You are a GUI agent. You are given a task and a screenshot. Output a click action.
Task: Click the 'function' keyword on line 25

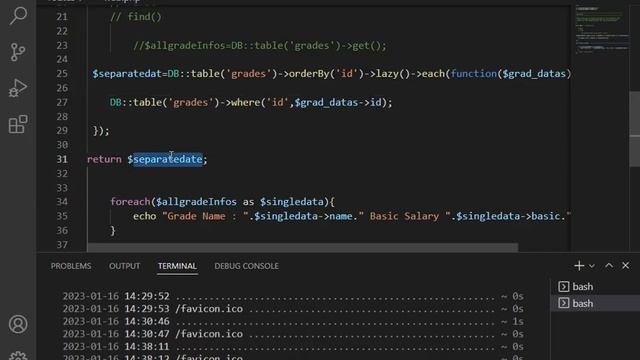pyautogui.click(x=473, y=74)
